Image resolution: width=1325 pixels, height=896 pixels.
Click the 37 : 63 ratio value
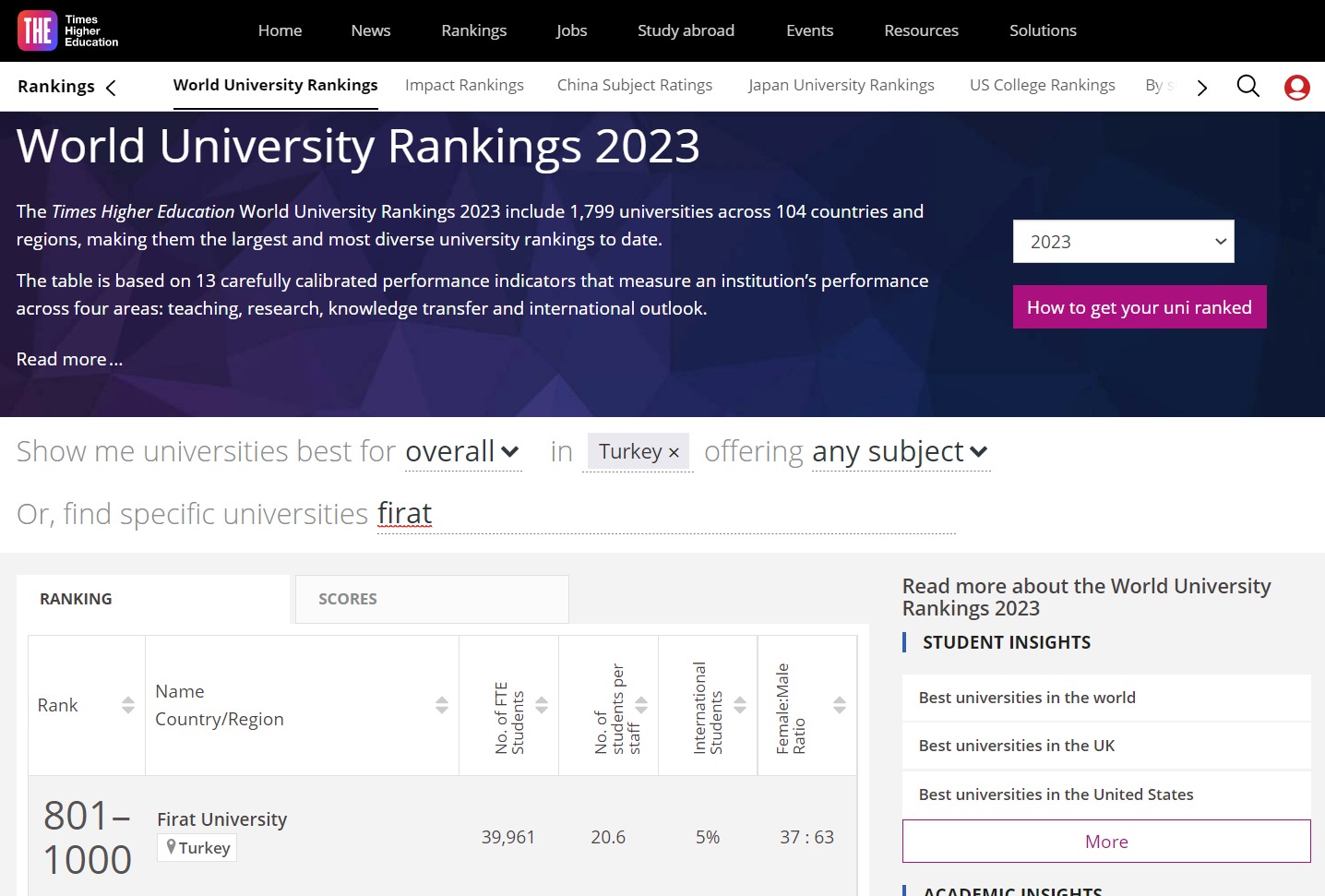[807, 837]
